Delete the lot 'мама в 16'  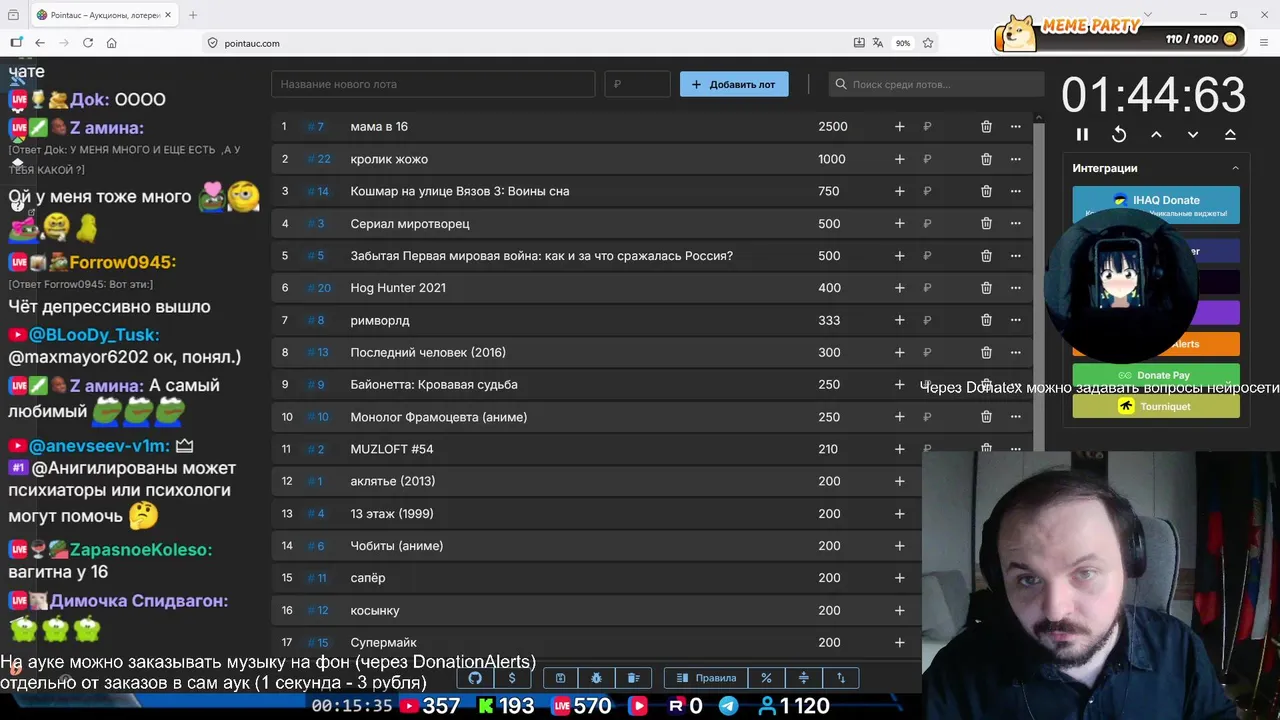click(x=986, y=127)
